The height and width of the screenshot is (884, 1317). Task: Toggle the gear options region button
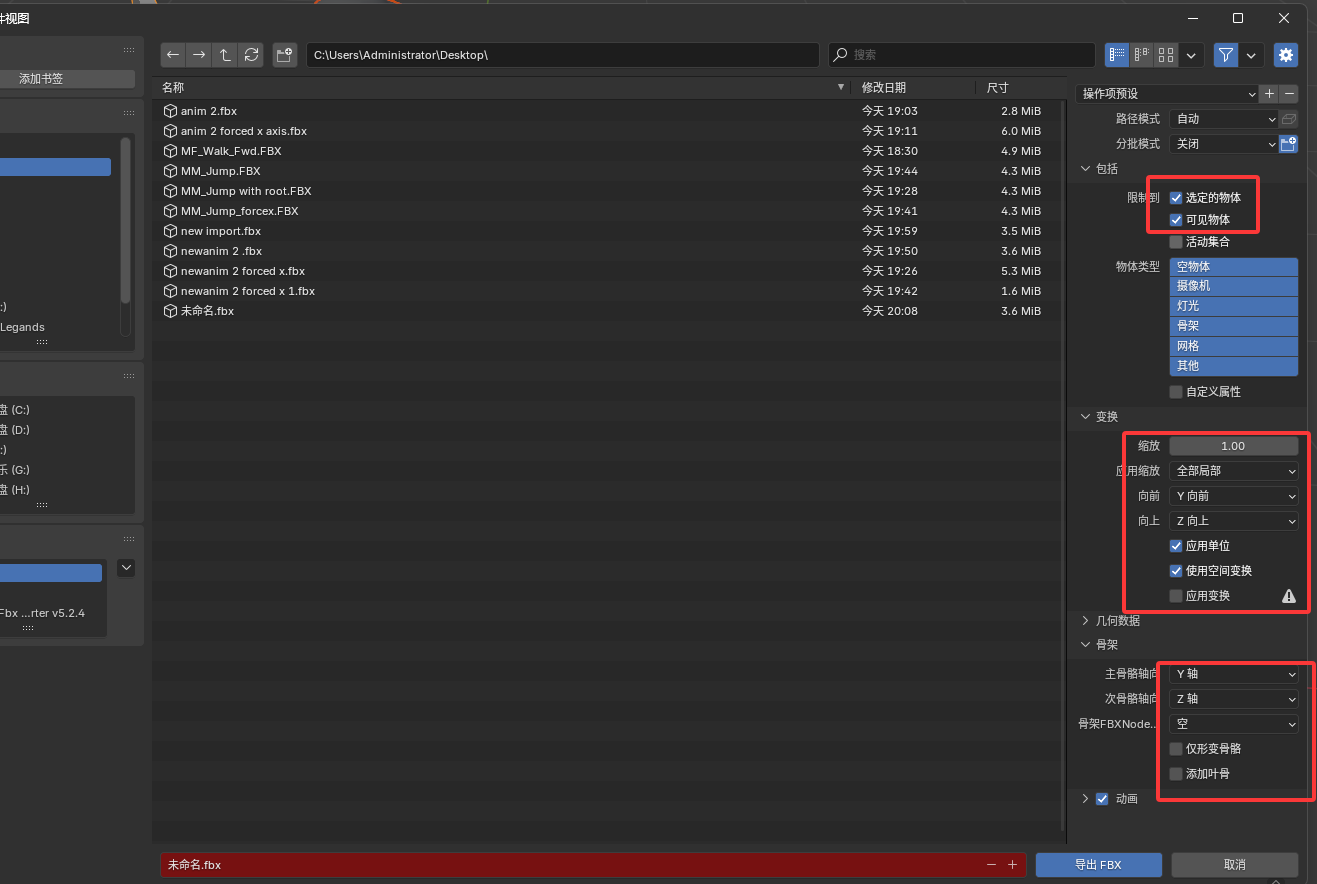[1286, 55]
